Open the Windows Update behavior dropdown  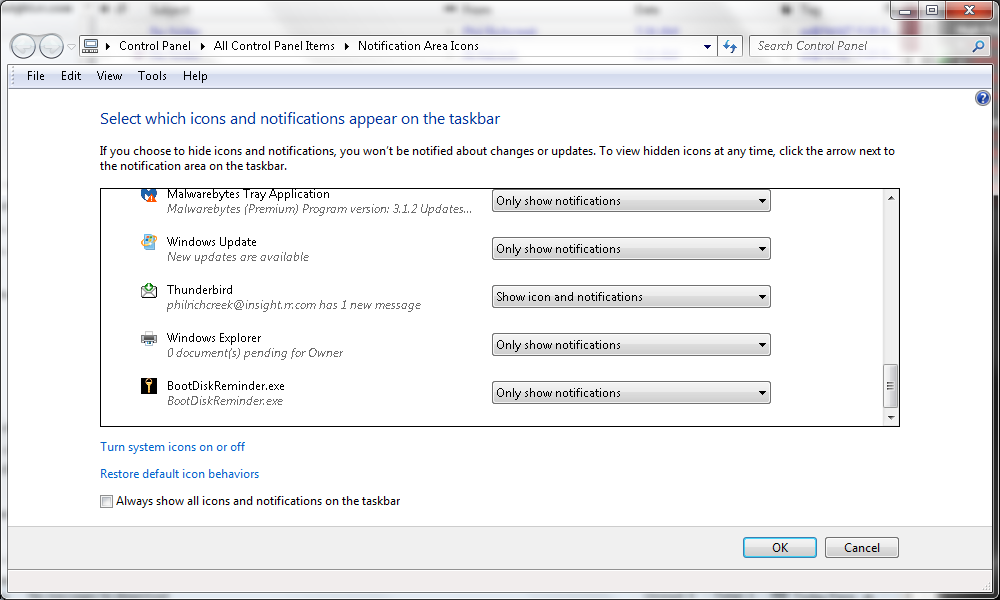(631, 249)
